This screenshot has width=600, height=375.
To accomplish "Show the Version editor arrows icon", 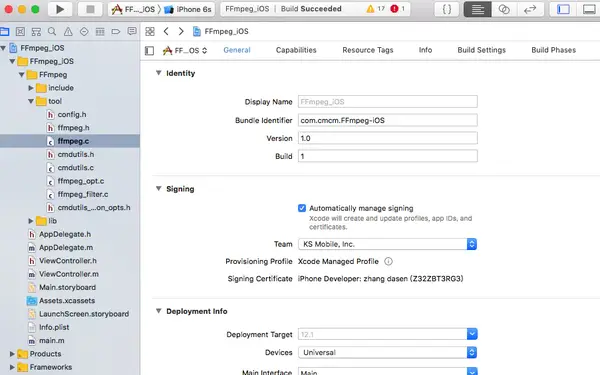I will (x=530, y=9).
